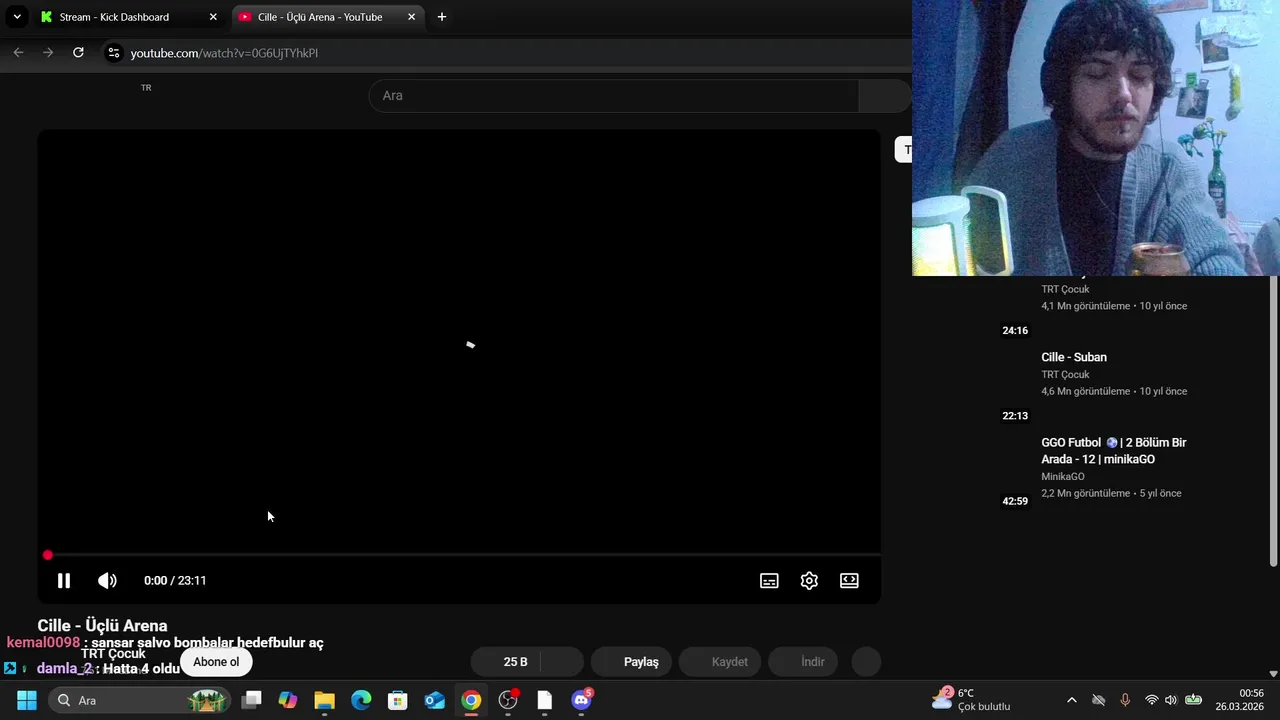Screen dimensions: 1280x720
Task: Click the OneDrive cloud tray icon
Action: 1099,700
